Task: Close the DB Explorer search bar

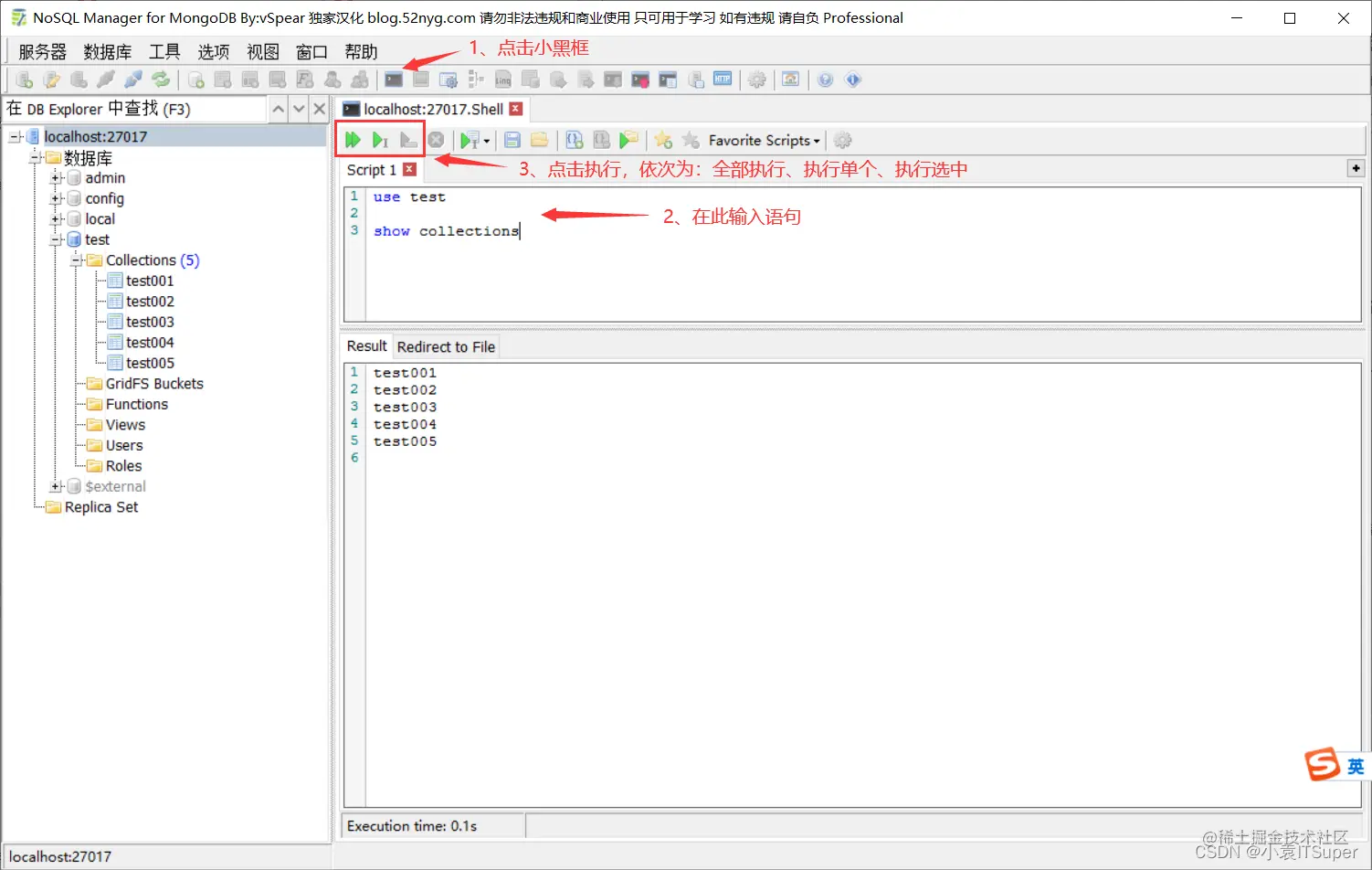Action: point(319,109)
